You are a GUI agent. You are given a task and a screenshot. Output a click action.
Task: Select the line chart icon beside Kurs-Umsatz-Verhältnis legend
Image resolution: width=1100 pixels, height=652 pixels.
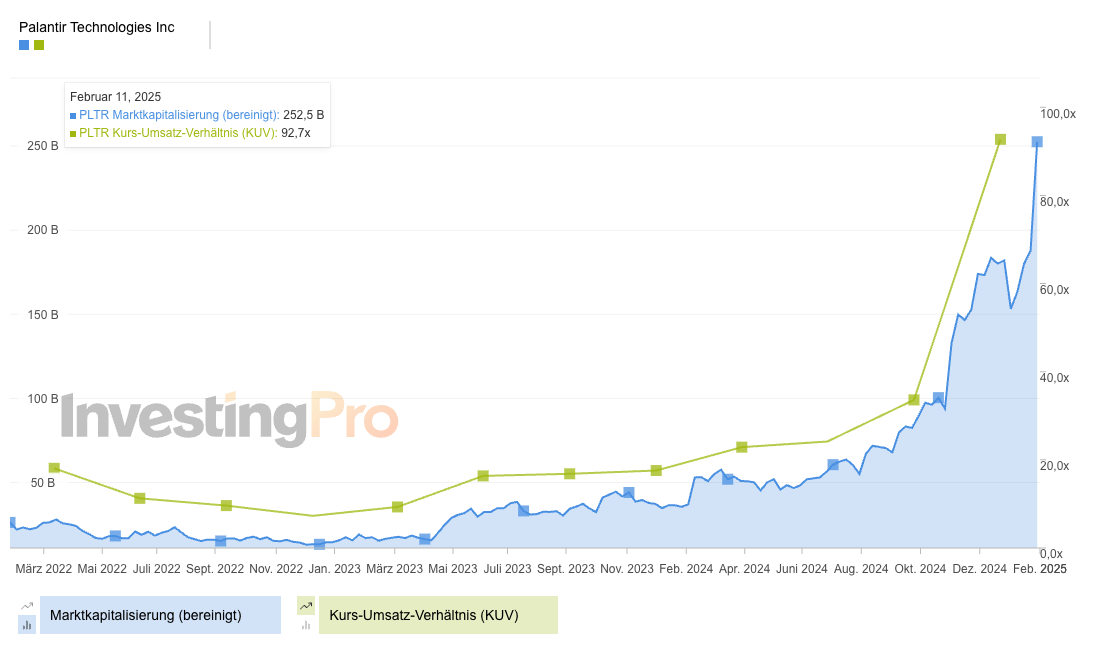coord(306,606)
